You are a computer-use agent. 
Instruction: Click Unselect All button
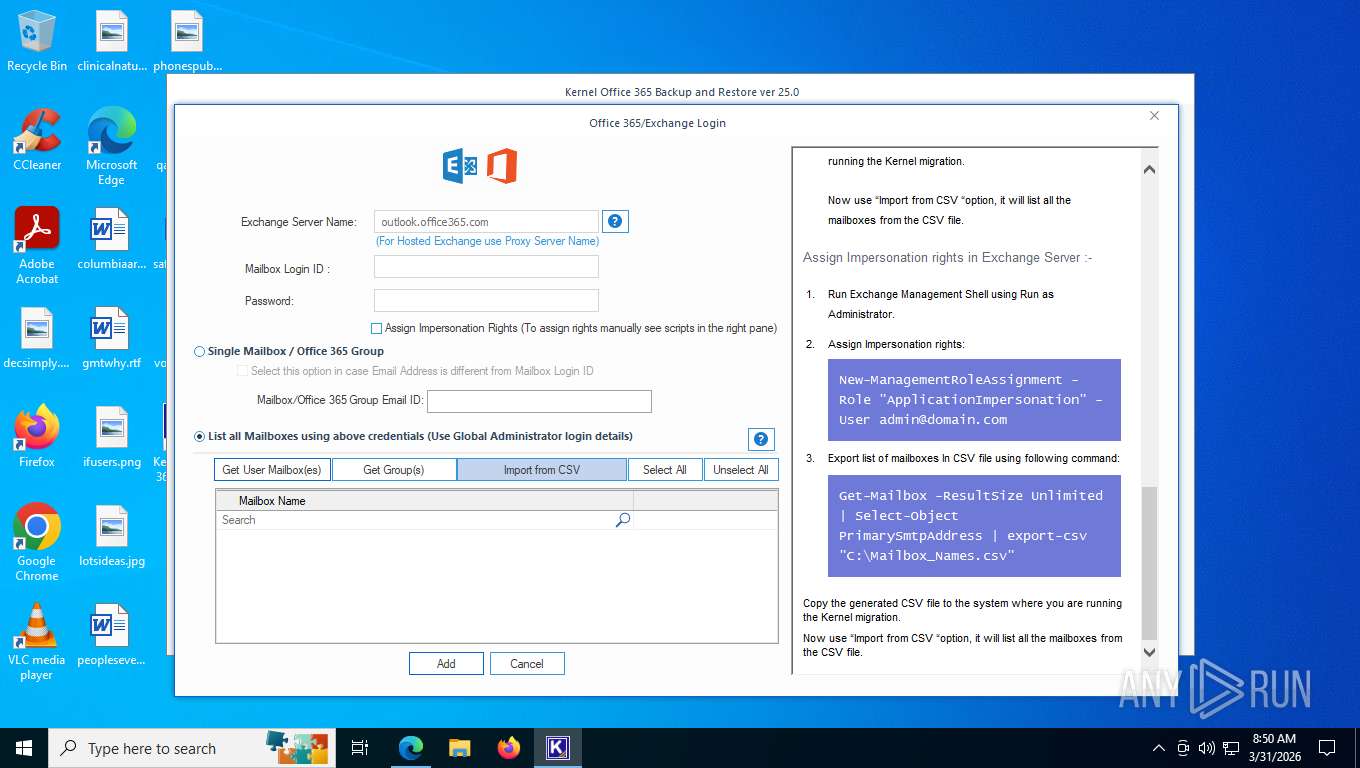(741, 470)
